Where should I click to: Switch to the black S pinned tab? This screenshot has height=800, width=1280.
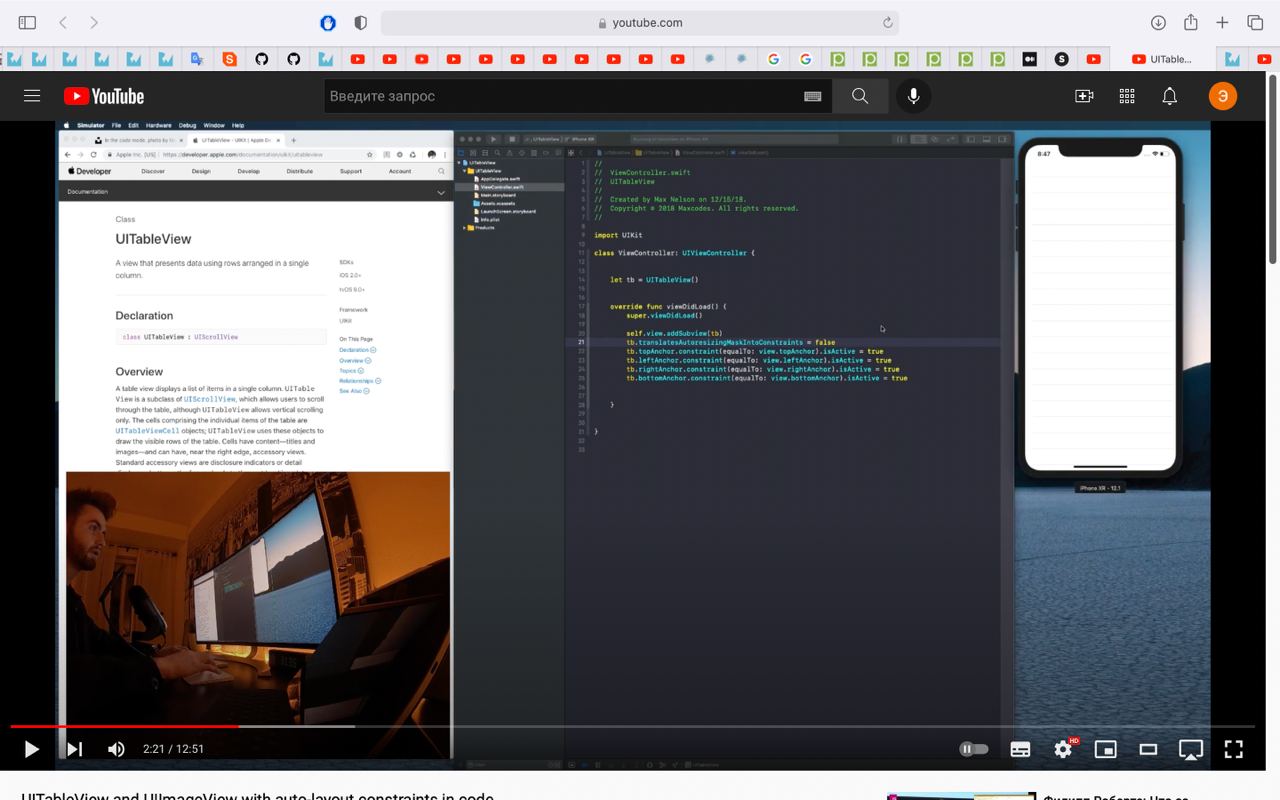[1061, 59]
